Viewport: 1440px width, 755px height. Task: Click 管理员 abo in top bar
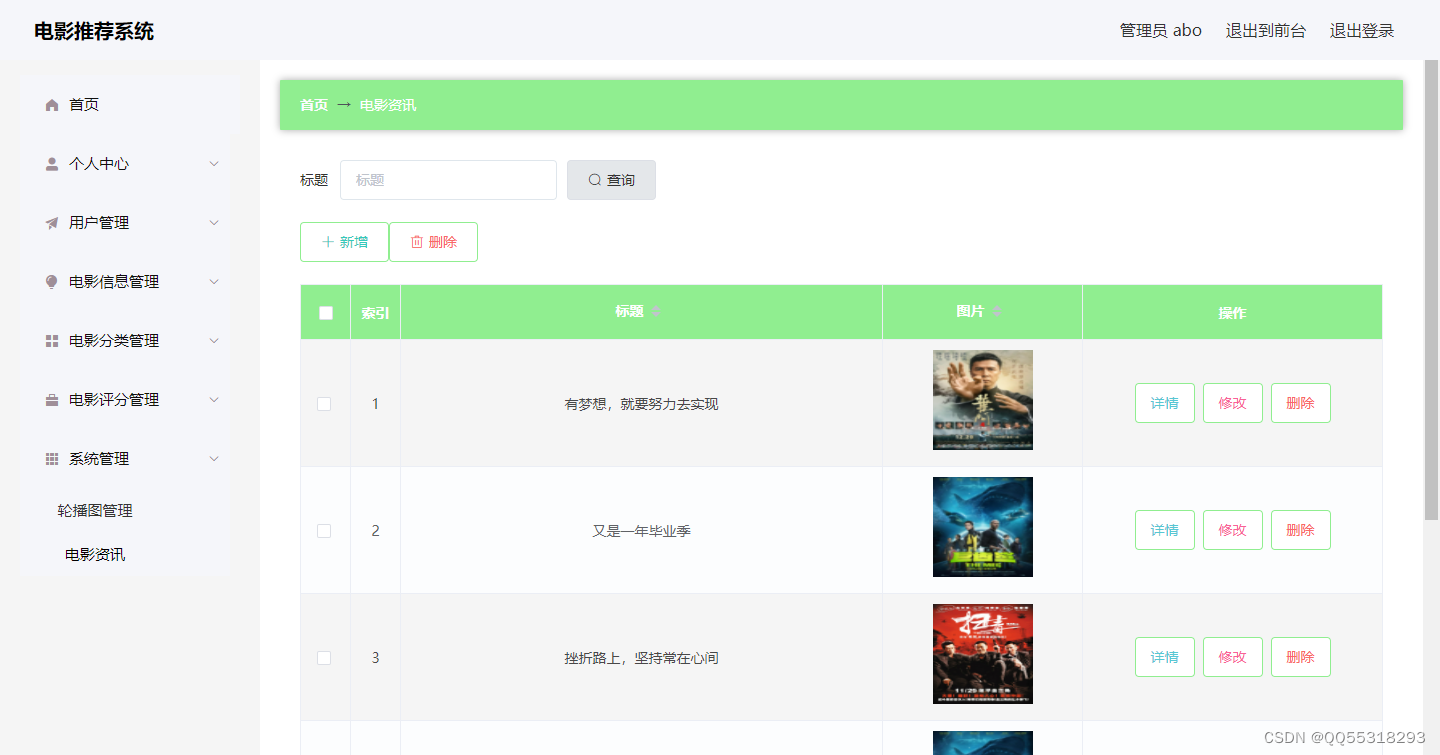tap(1161, 30)
